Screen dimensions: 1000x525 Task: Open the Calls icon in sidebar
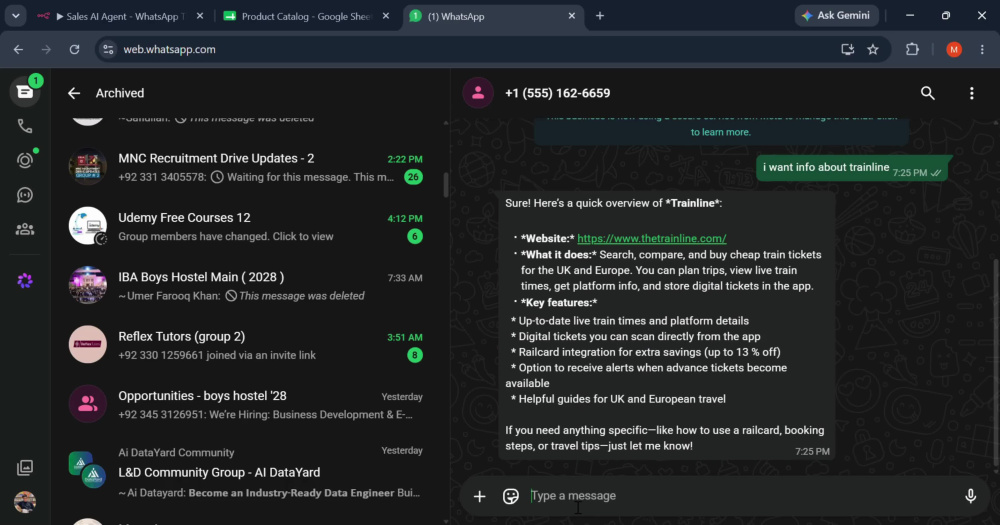[x=25, y=126]
